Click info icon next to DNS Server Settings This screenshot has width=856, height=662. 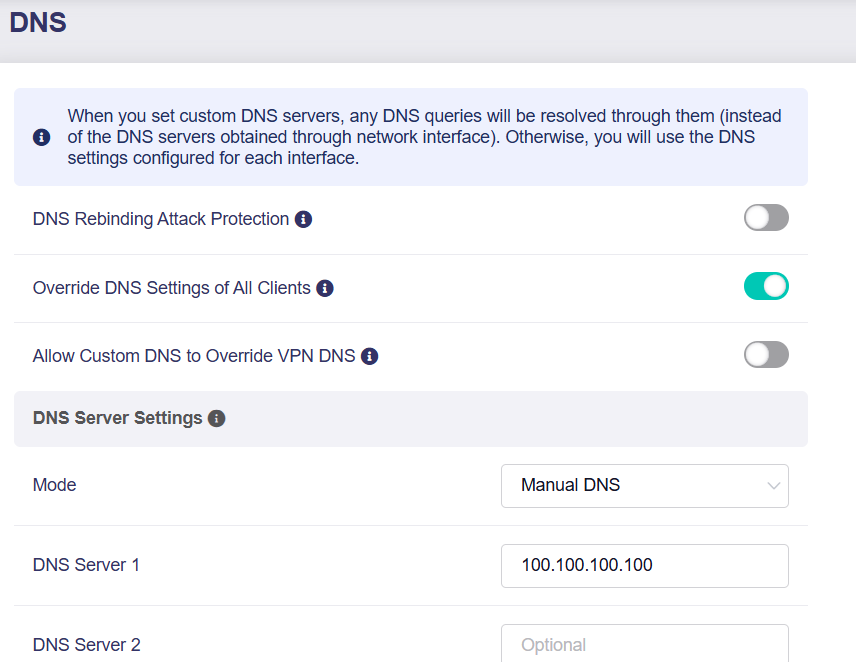pyautogui.click(x=217, y=418)
